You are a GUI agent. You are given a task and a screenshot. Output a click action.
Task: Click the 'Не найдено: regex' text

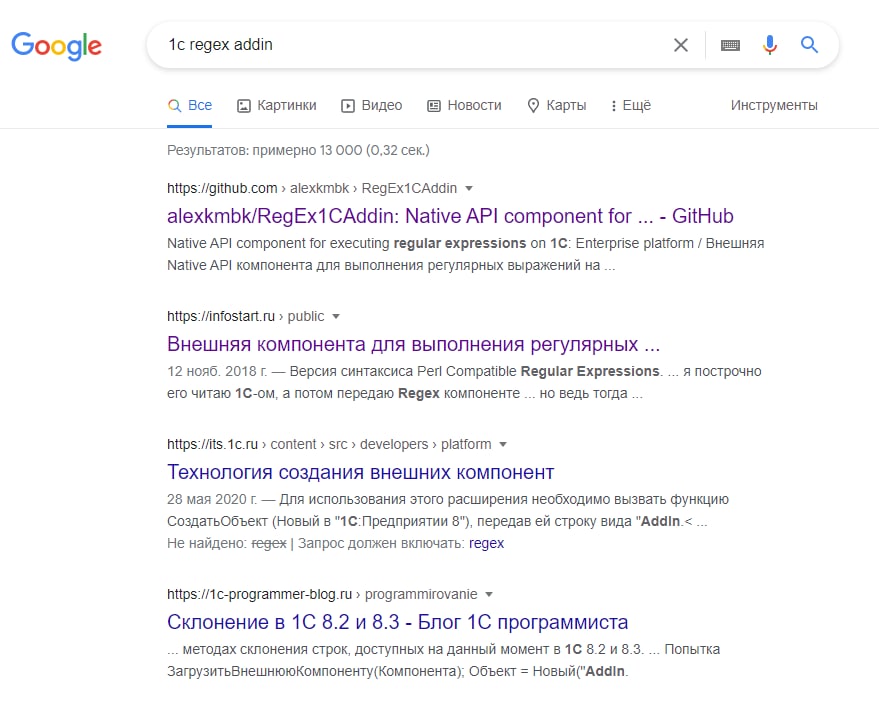click(226, 543)
